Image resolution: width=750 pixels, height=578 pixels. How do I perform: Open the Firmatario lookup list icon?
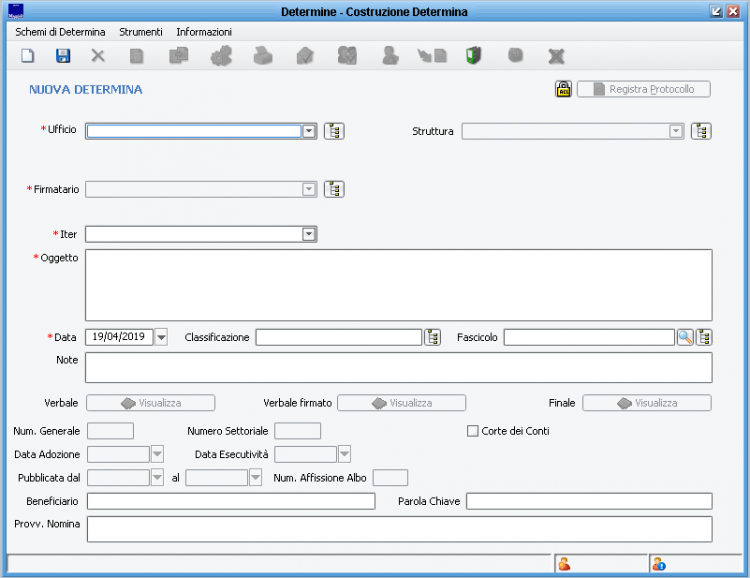[334, 189]
